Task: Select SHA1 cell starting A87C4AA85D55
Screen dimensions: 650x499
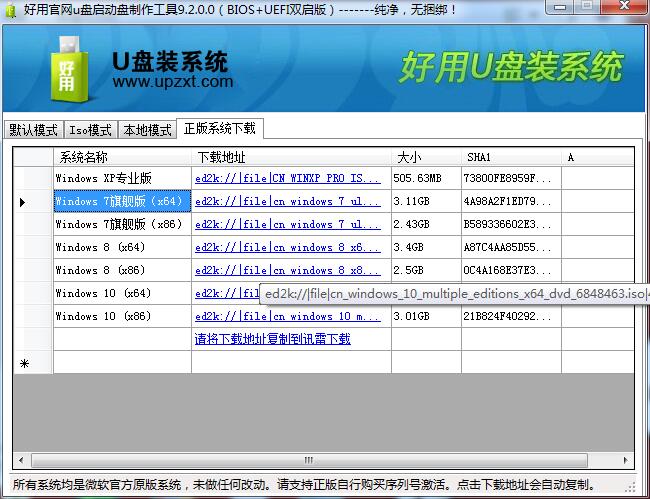Action: point(511,247)
